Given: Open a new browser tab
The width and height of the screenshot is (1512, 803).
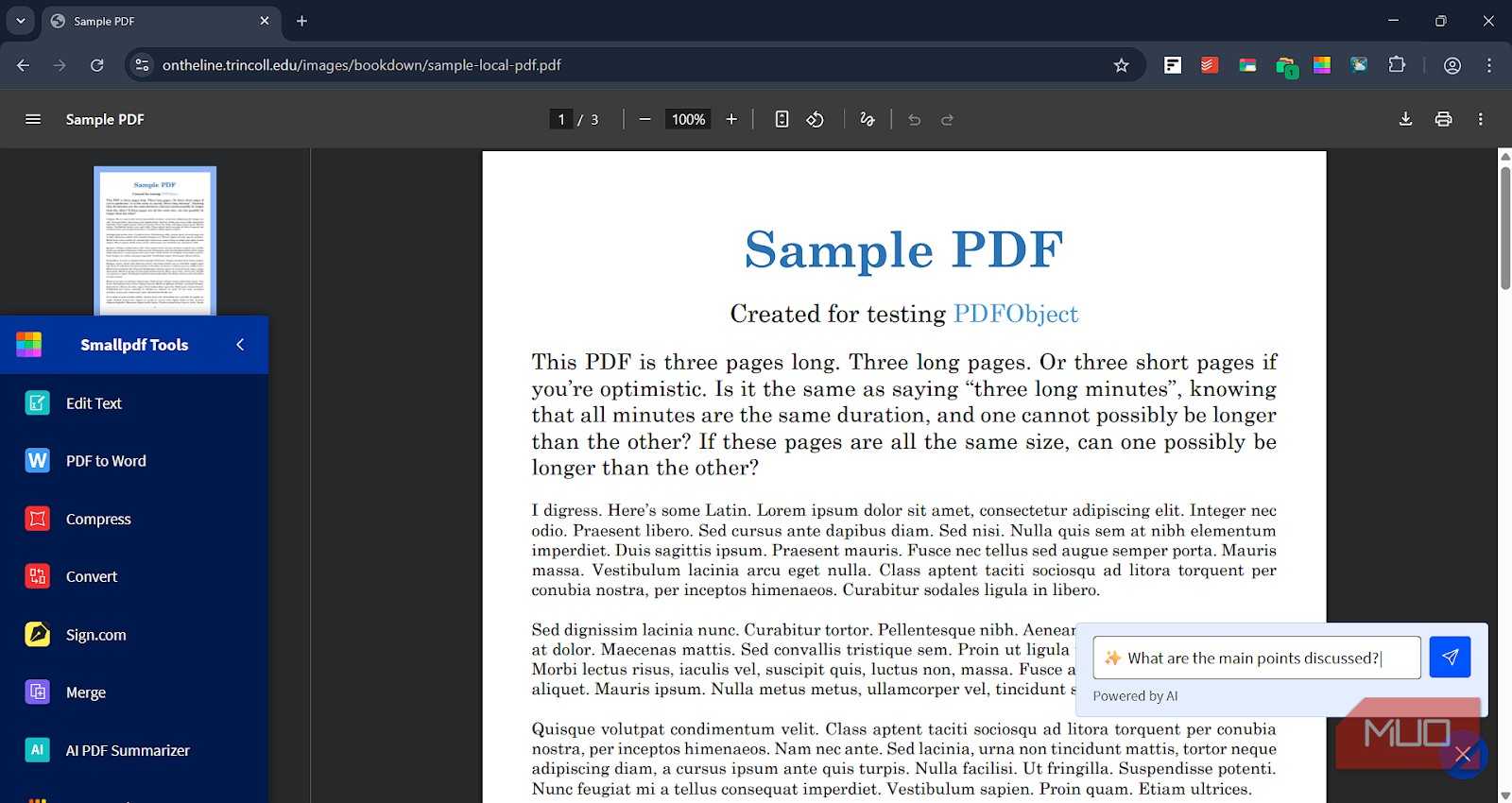Looking at the screenshot, I should (302, 21).
